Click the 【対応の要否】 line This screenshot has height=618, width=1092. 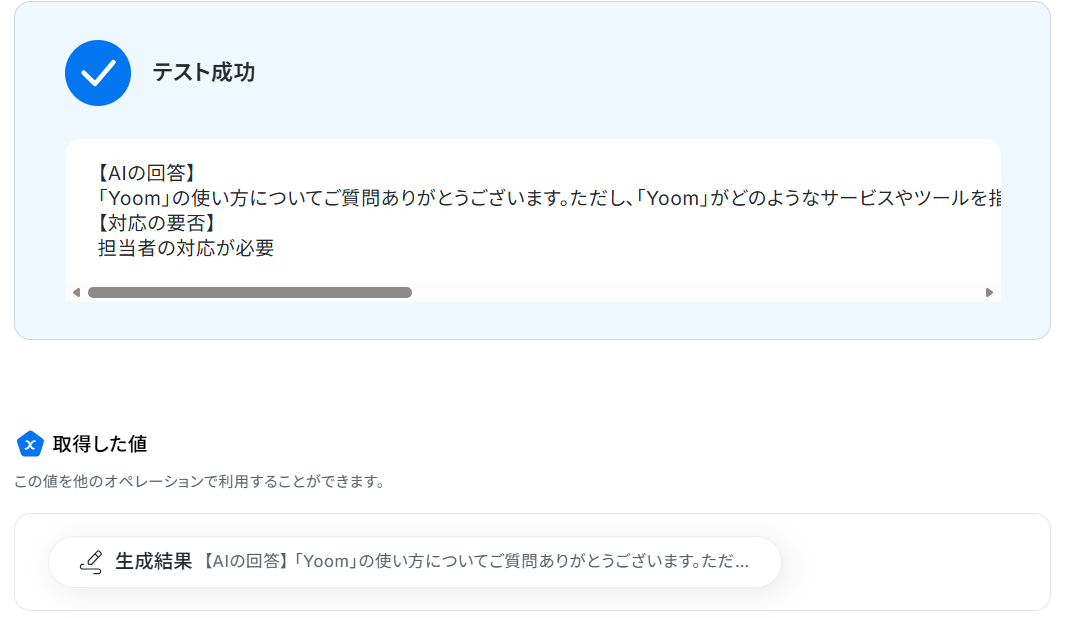(156, 223)
